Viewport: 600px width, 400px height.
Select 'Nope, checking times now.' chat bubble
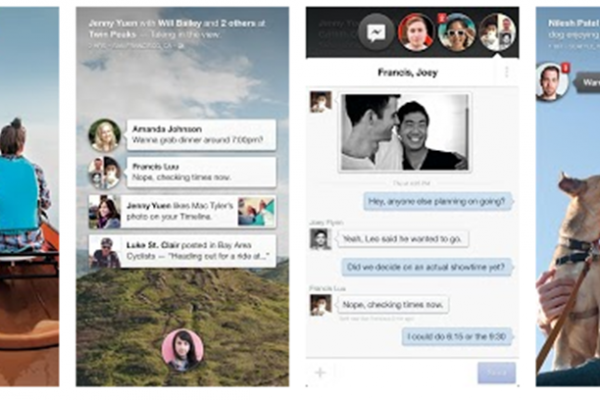click(x=393, y=305)
